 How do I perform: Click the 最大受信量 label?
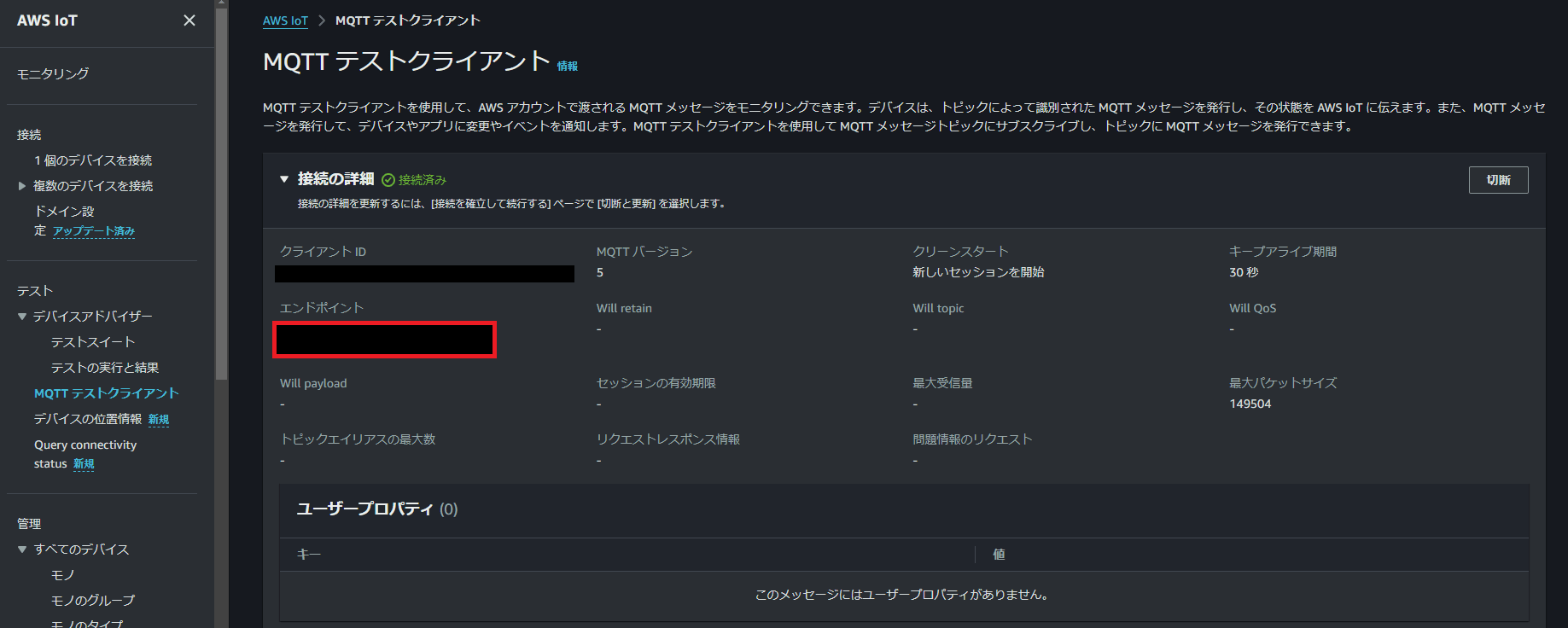[x=942, y=383]
